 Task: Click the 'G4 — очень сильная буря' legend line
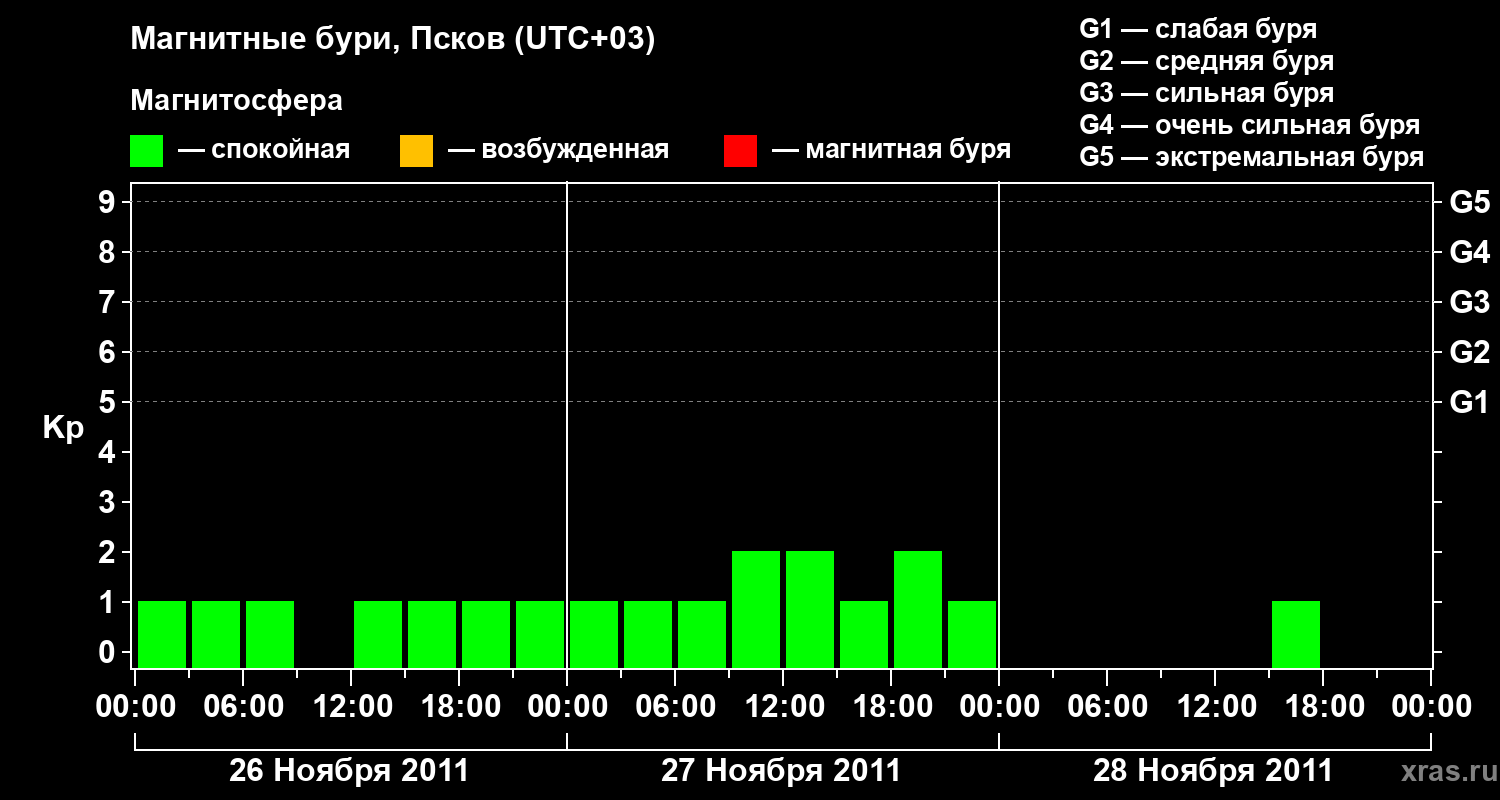coord(1250,125)
